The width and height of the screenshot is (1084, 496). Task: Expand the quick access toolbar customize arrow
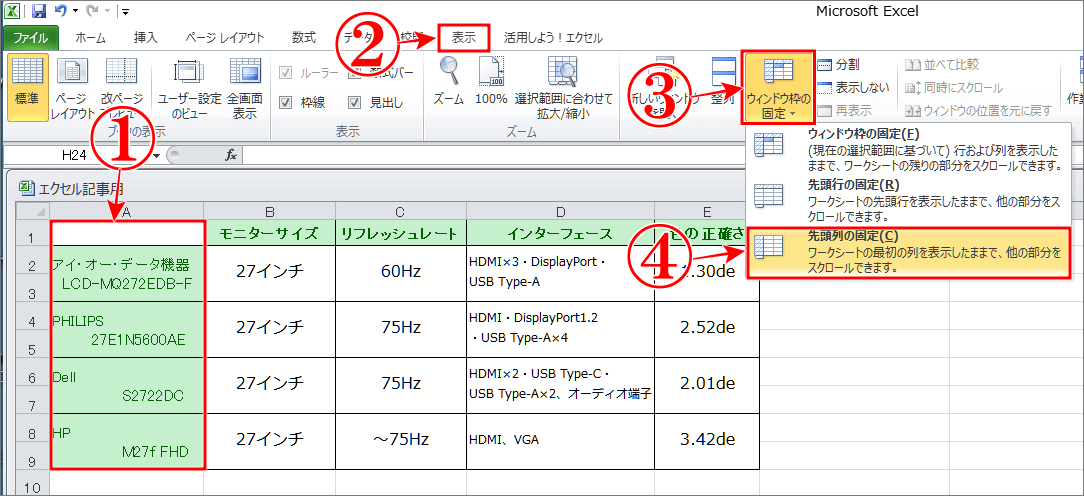point(124,12)
